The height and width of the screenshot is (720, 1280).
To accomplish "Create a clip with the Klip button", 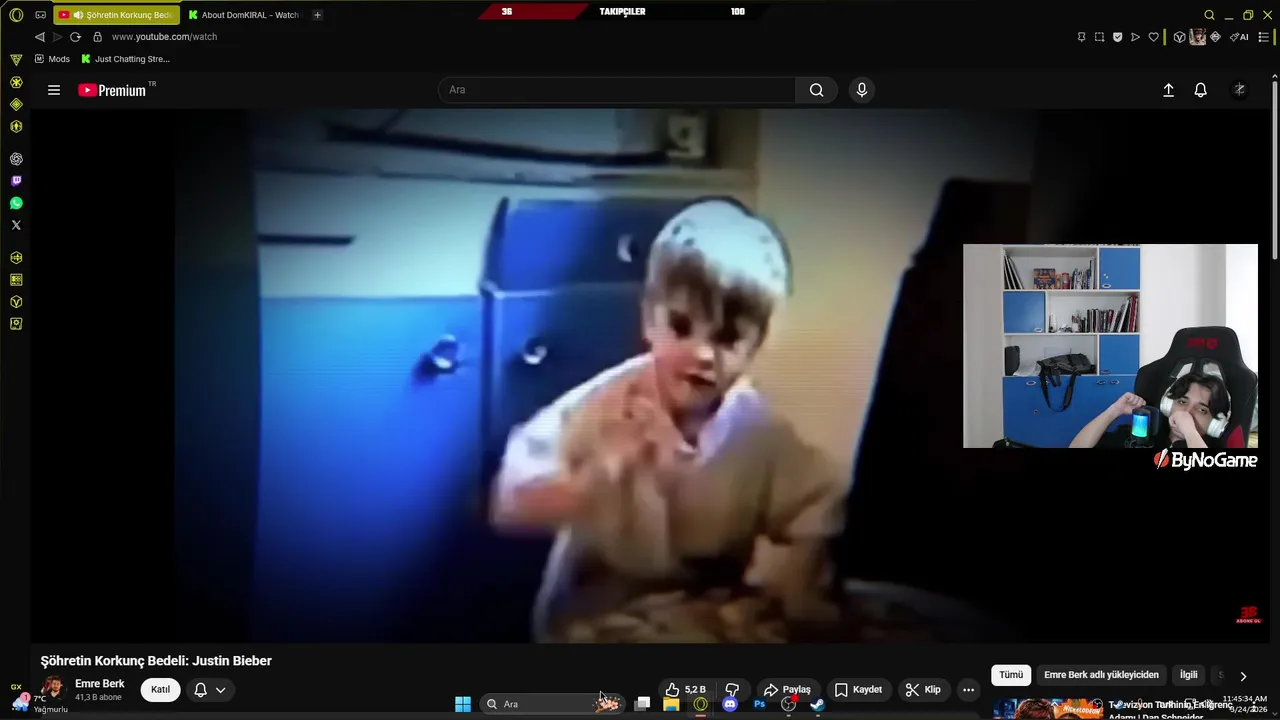I will pyautogui.click(x=923, y=689).
